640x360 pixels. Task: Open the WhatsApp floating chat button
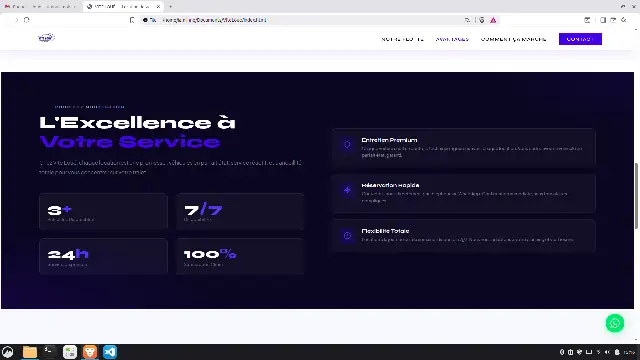615,323
